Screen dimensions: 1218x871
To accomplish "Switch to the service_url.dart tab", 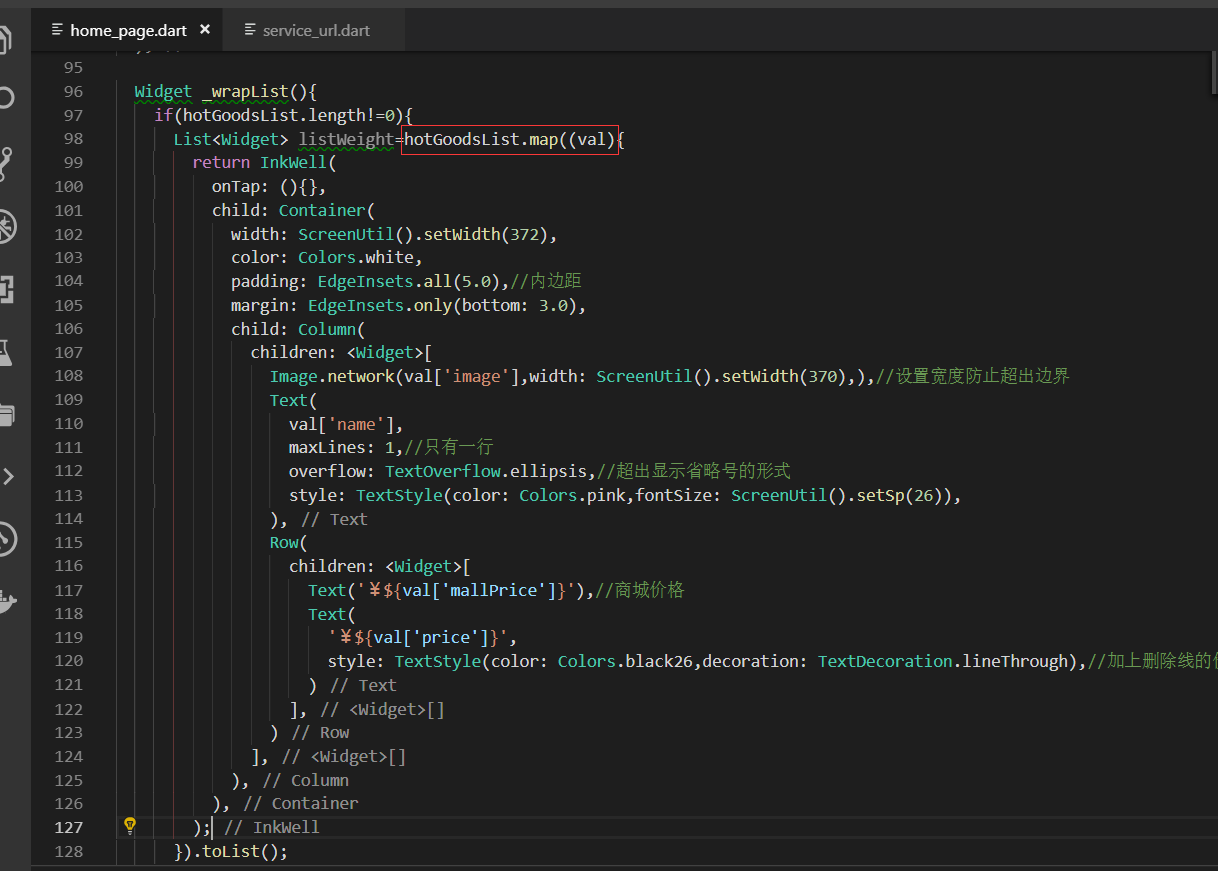I will [x=312, y=30].
